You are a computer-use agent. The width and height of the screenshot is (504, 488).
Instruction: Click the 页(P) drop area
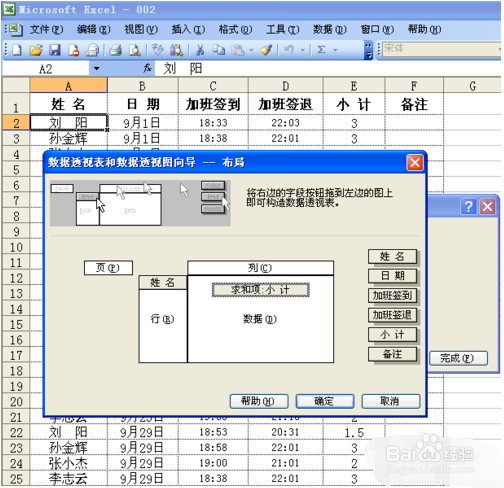coord(108,268)
